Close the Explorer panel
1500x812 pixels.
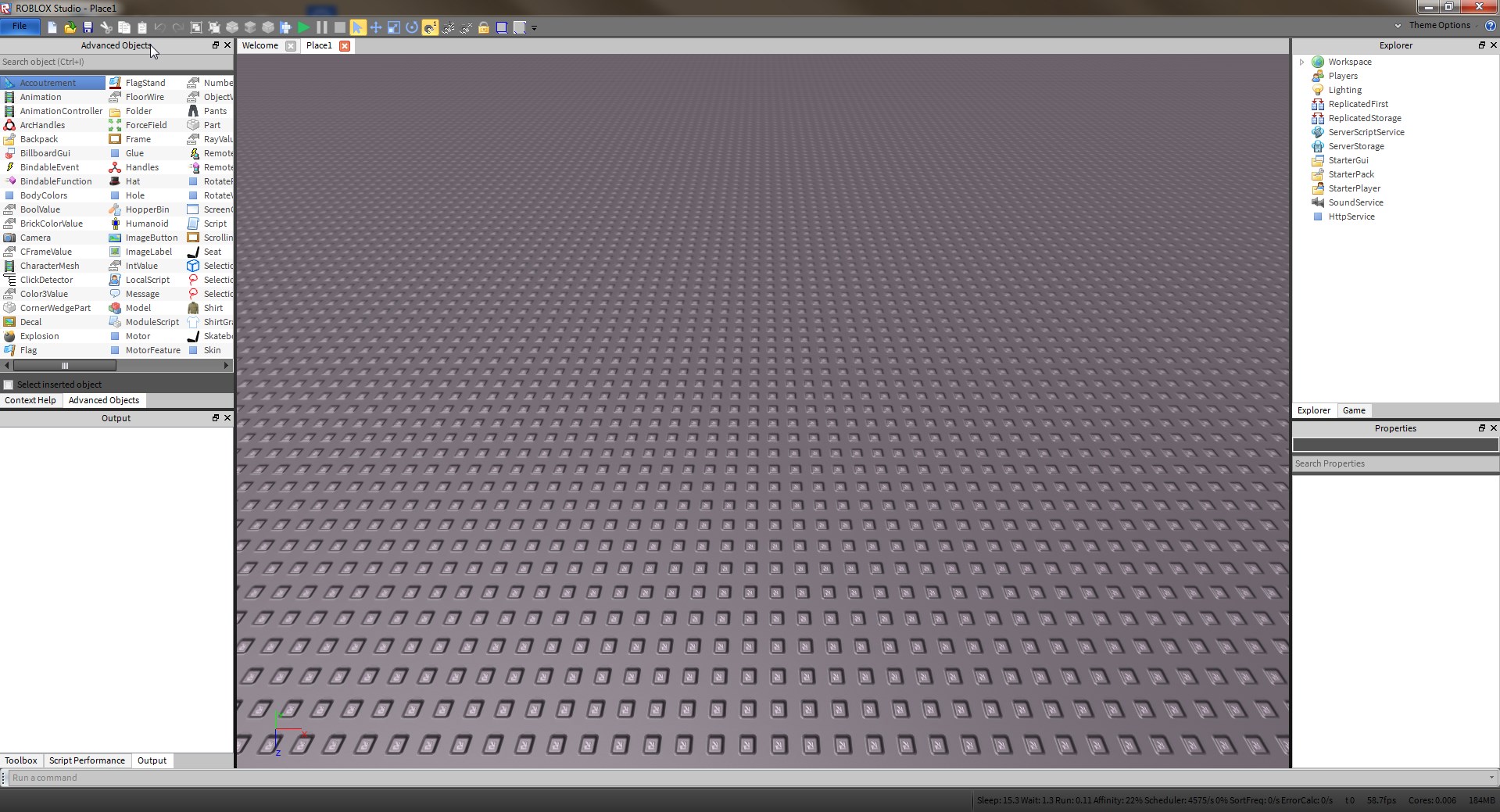click(1493, 45)
